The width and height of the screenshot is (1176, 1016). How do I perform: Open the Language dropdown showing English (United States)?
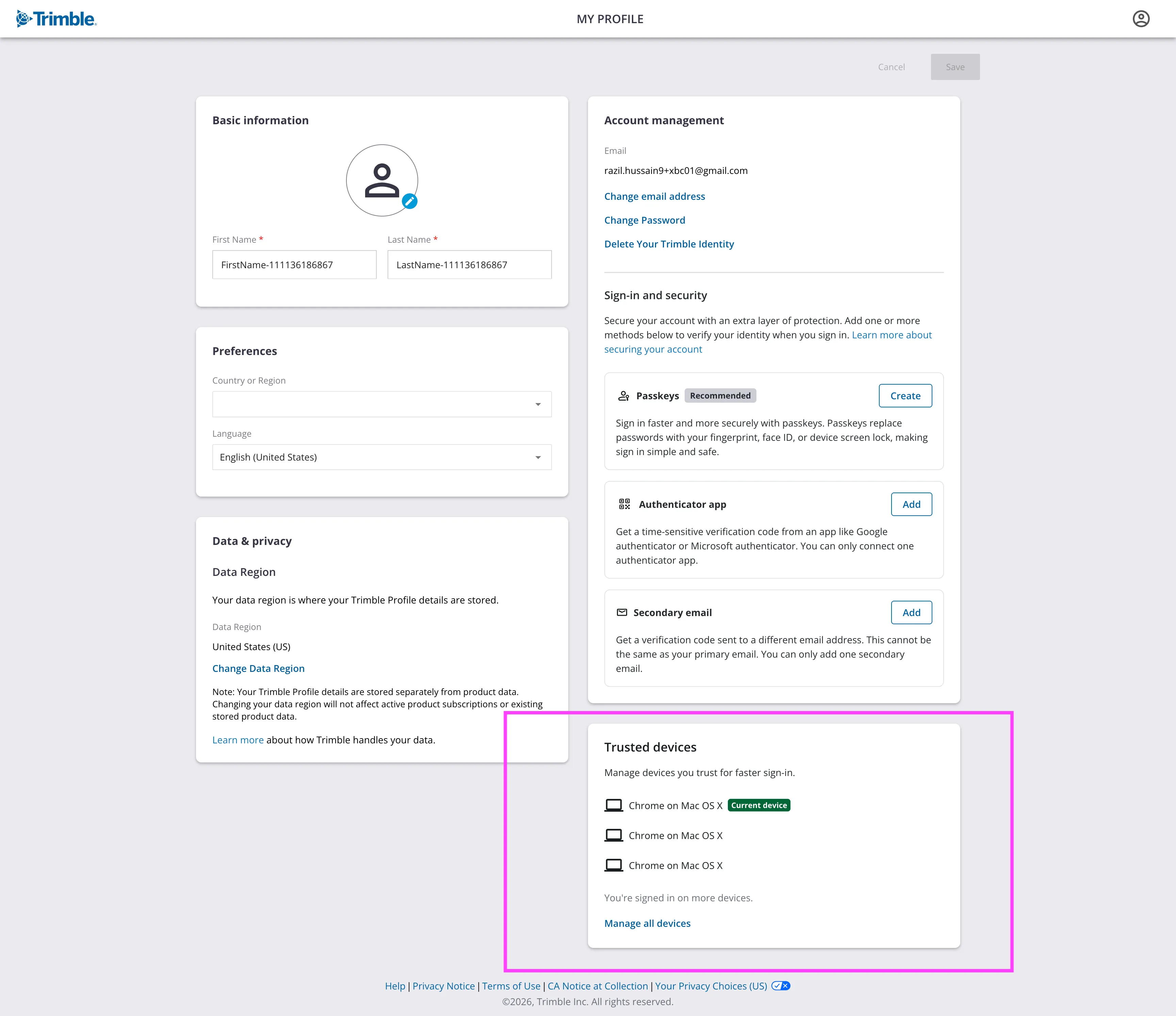[x=382, y=457]
